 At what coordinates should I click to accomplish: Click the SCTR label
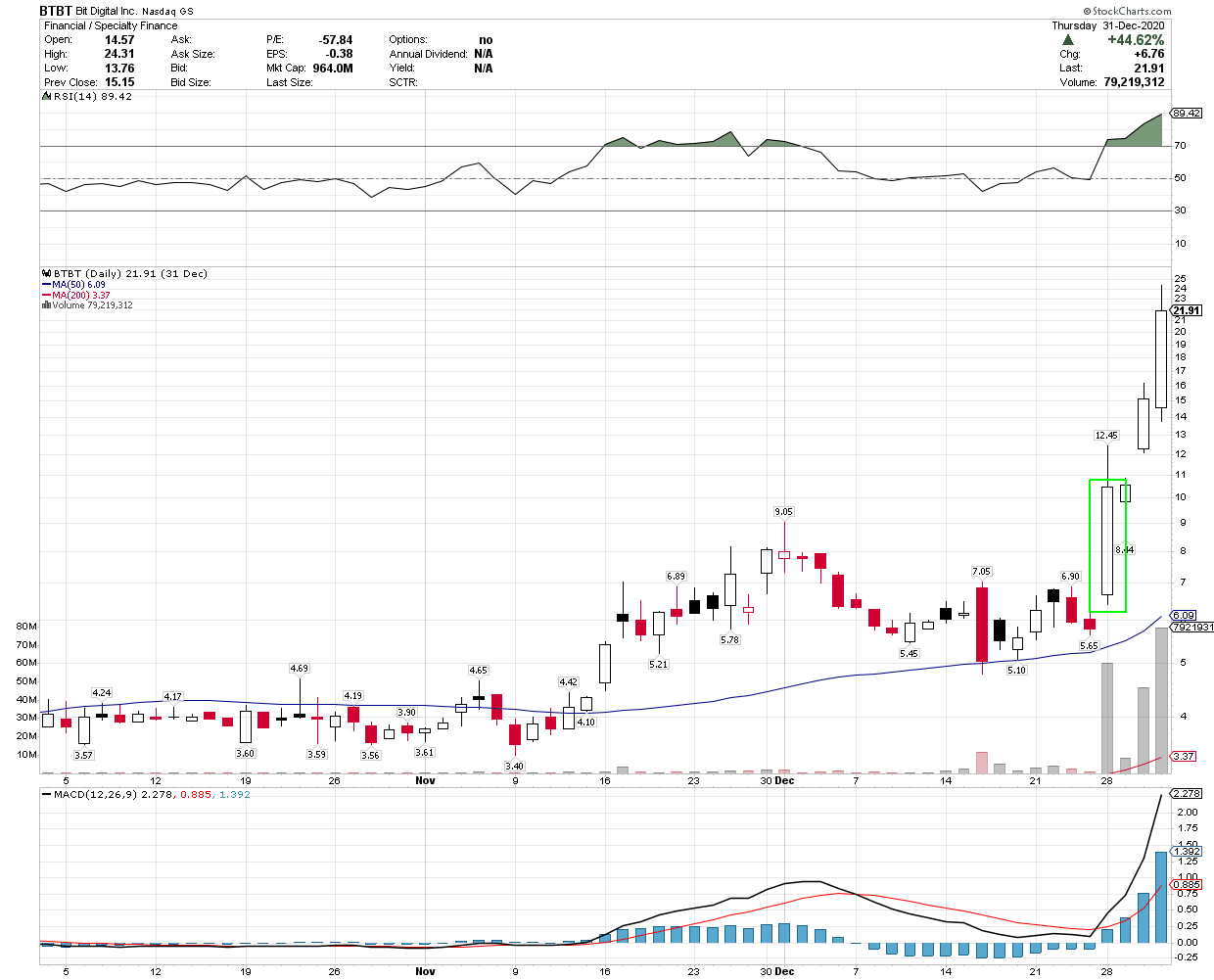click(x=403, y=82)
